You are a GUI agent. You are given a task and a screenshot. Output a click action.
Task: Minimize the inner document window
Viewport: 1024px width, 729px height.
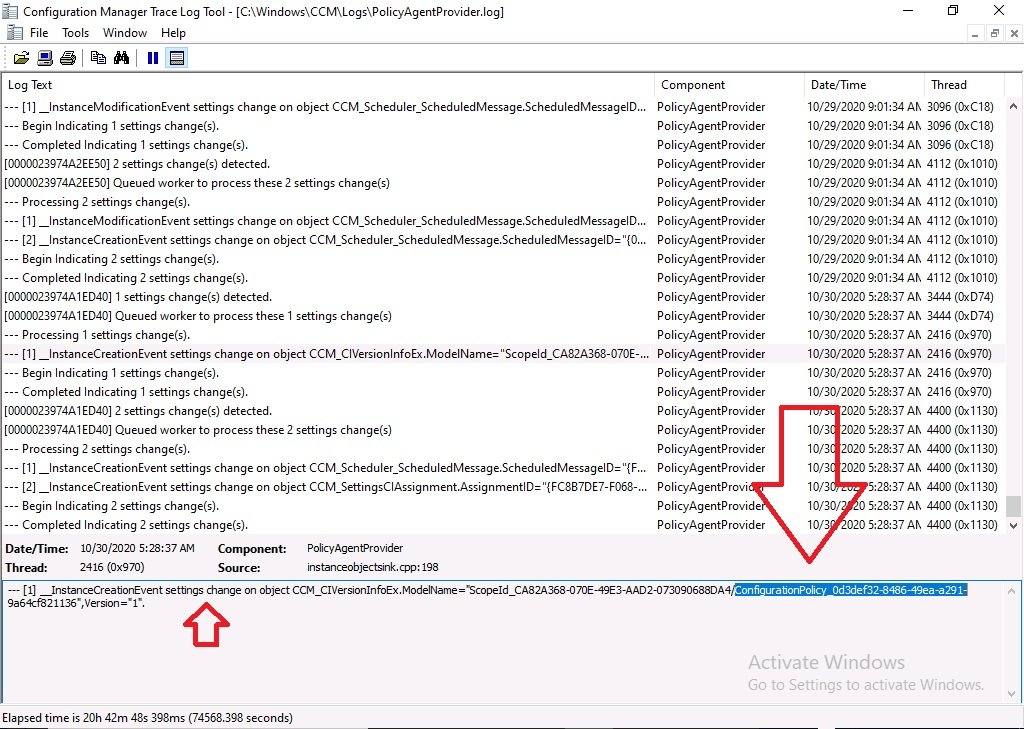pos(975,33)
